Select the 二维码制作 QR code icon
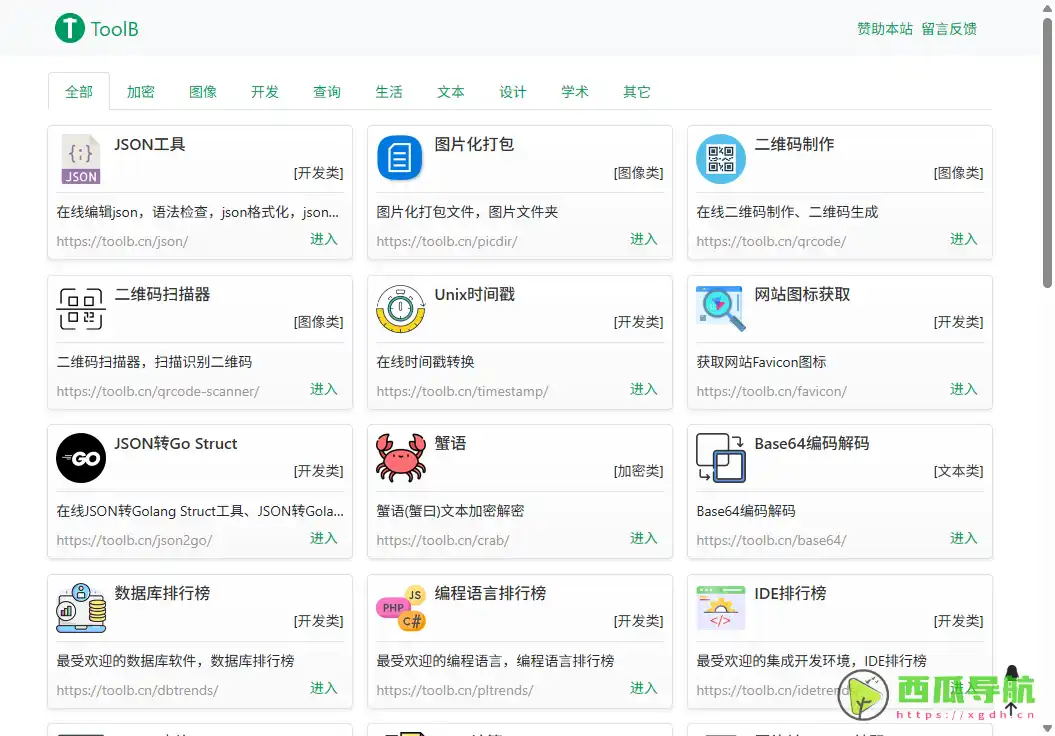Viewport: 1055px width, 736px height. click(x=720, y=159)
